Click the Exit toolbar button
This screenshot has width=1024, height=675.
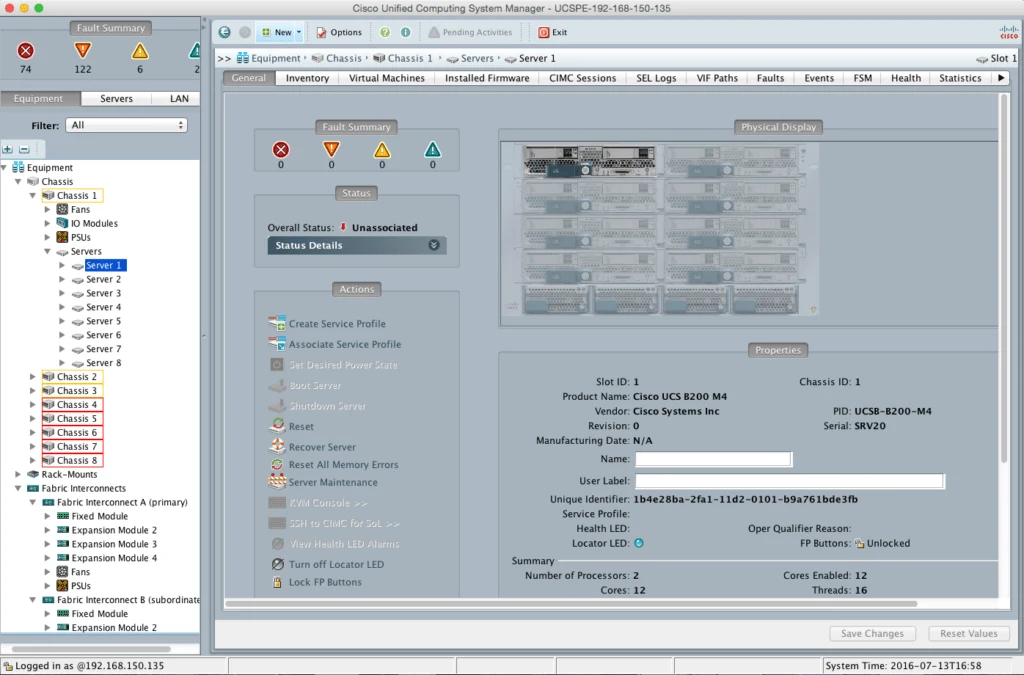pos(552,32)
